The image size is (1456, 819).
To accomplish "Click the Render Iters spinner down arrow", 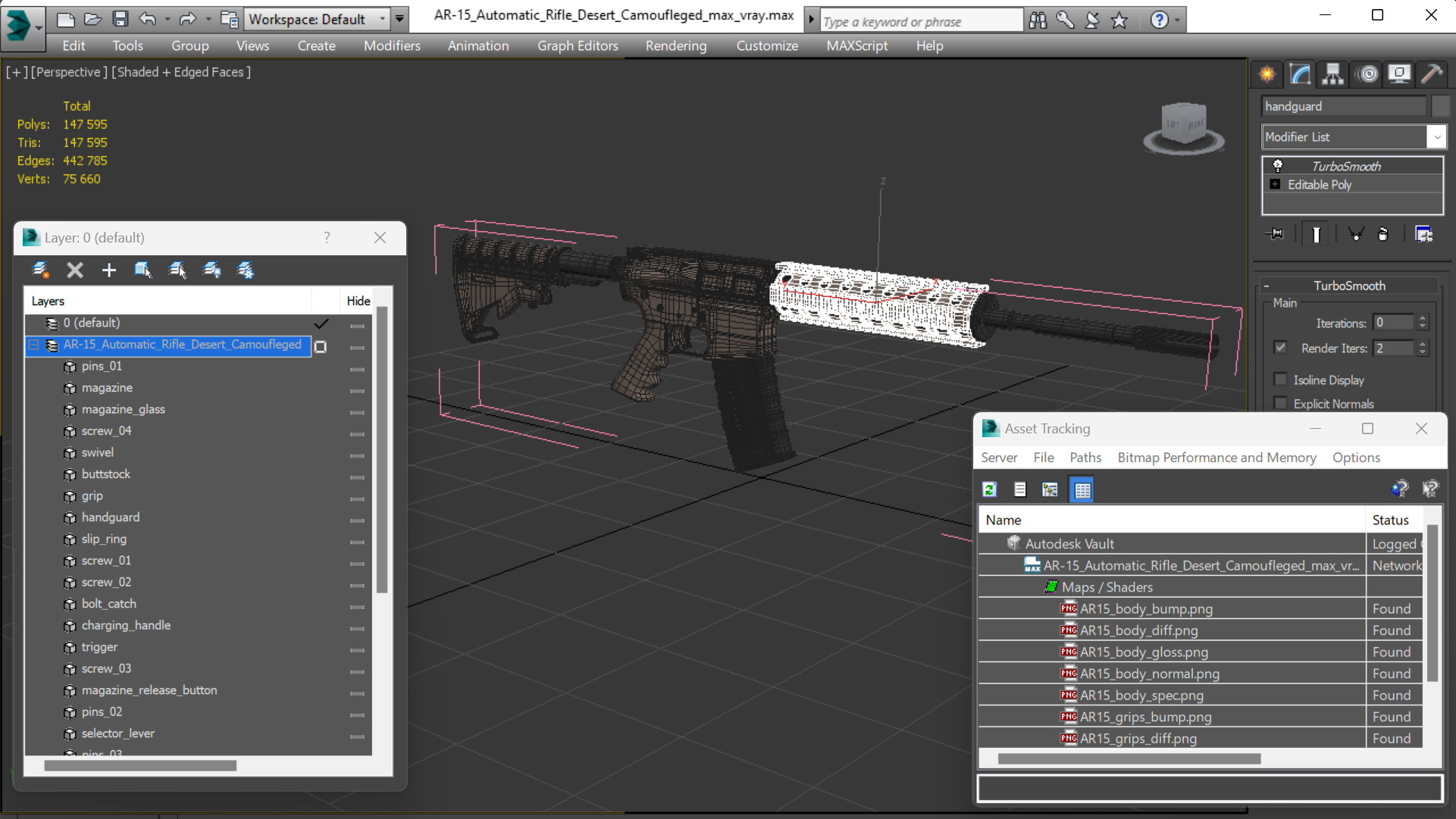I will coord(1423,352).
